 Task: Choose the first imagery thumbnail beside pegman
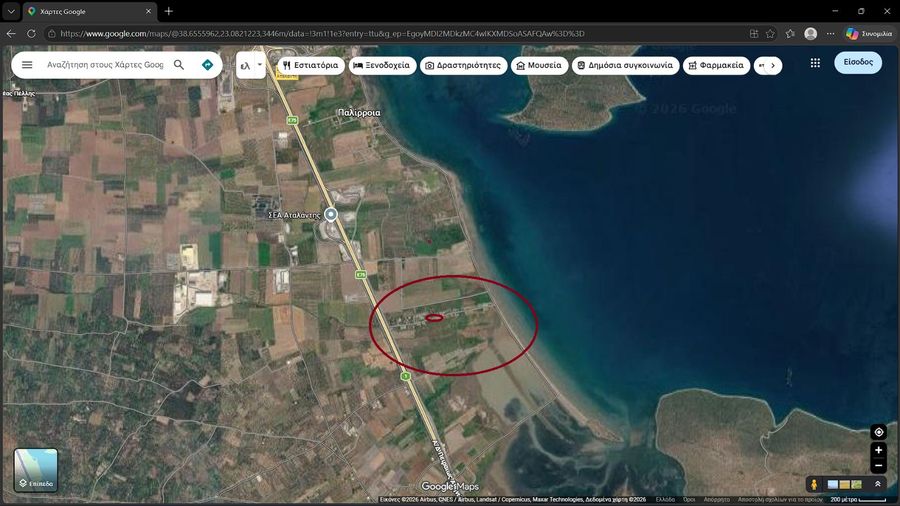833,485
